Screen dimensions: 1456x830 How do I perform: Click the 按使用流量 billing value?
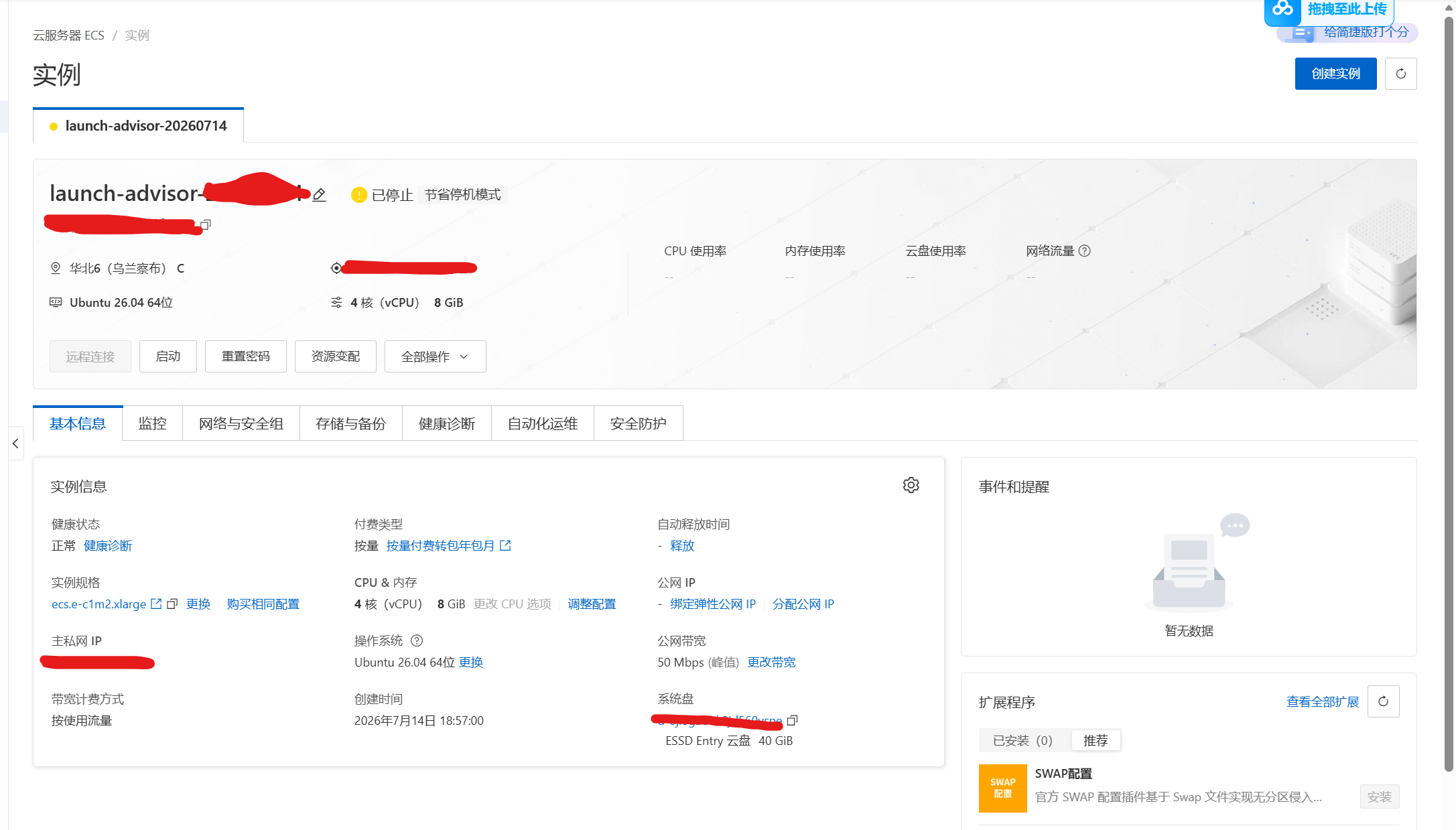pyautogui.click(x=82, y=720)
